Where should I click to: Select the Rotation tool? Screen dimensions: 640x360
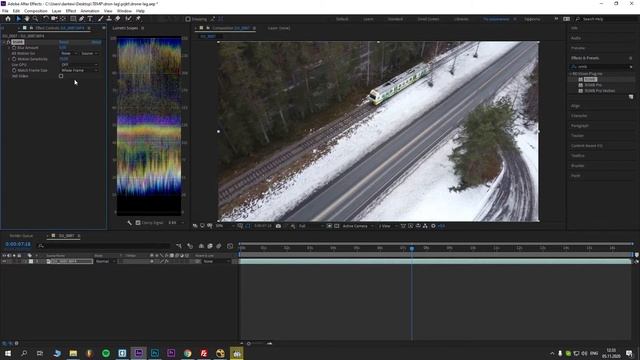[x=46, y=19]
